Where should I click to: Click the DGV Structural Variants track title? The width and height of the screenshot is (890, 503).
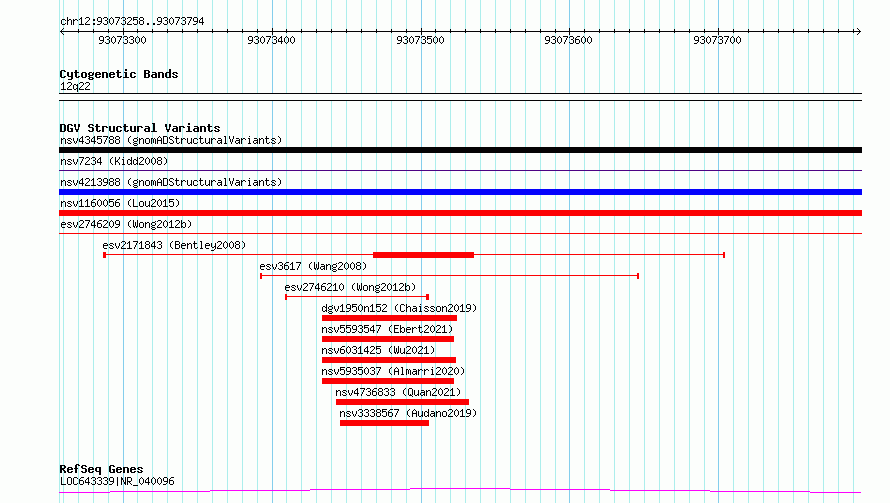[140, 128]
